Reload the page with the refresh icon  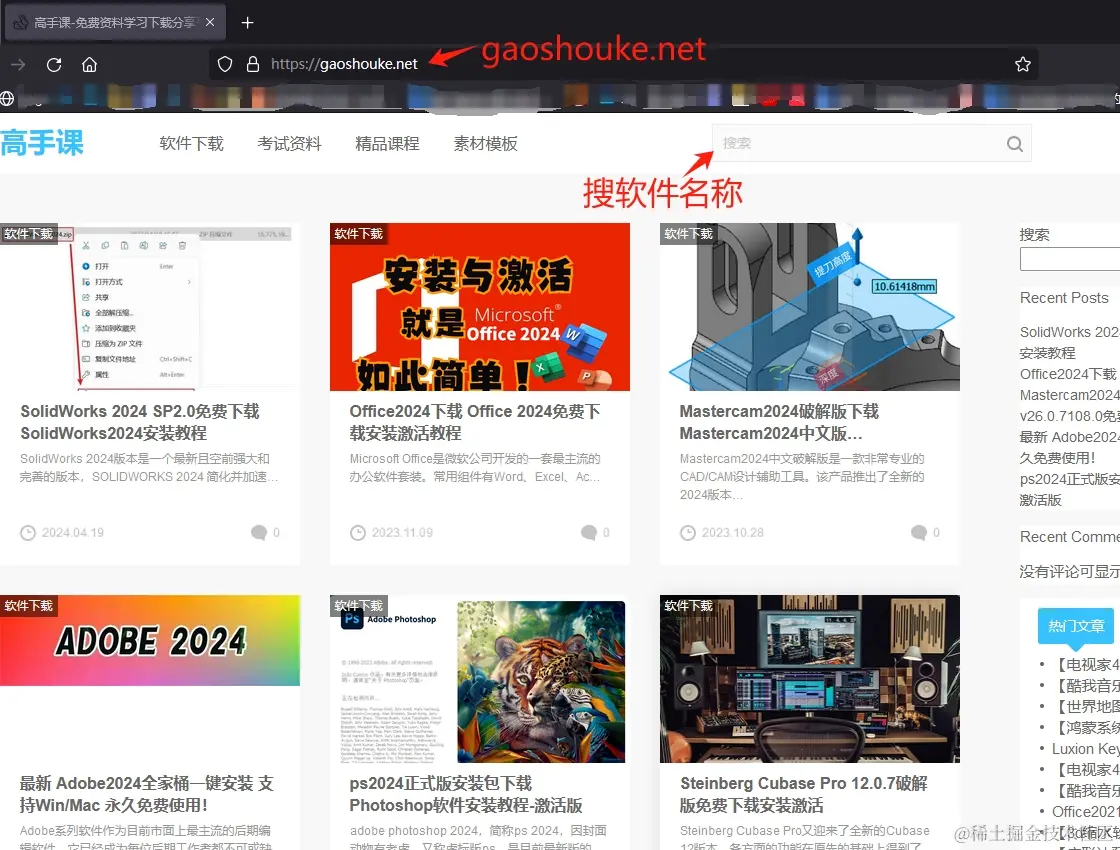(53, 63)
